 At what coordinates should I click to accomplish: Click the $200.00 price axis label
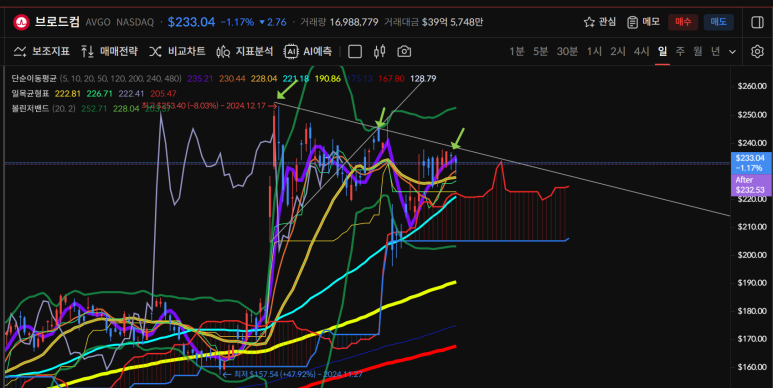752,255
